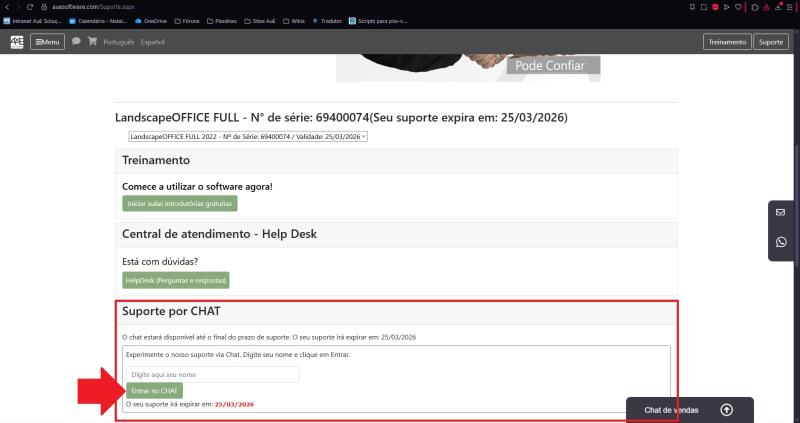Click the heart bookmark icon in browser toolbar
Viewport: 800px width, 423px height.
[740, 6]
